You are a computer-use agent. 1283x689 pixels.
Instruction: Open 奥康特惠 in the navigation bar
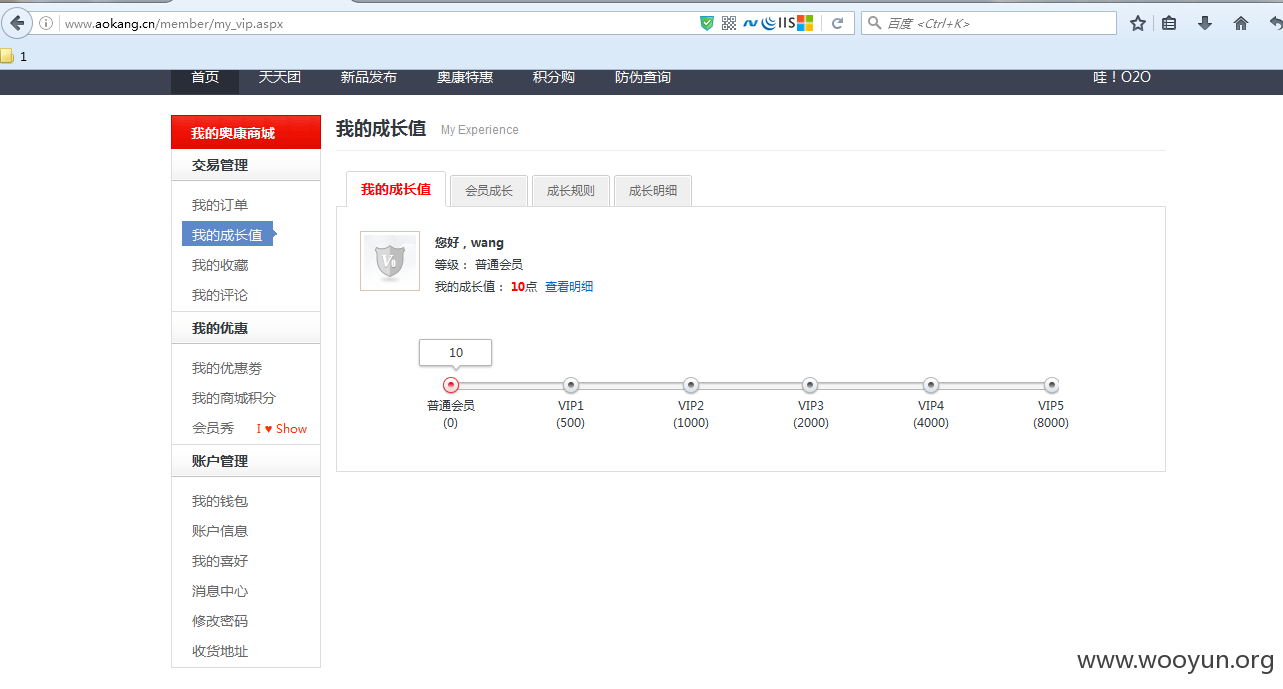pyautogui.click(x=465, y=77)
